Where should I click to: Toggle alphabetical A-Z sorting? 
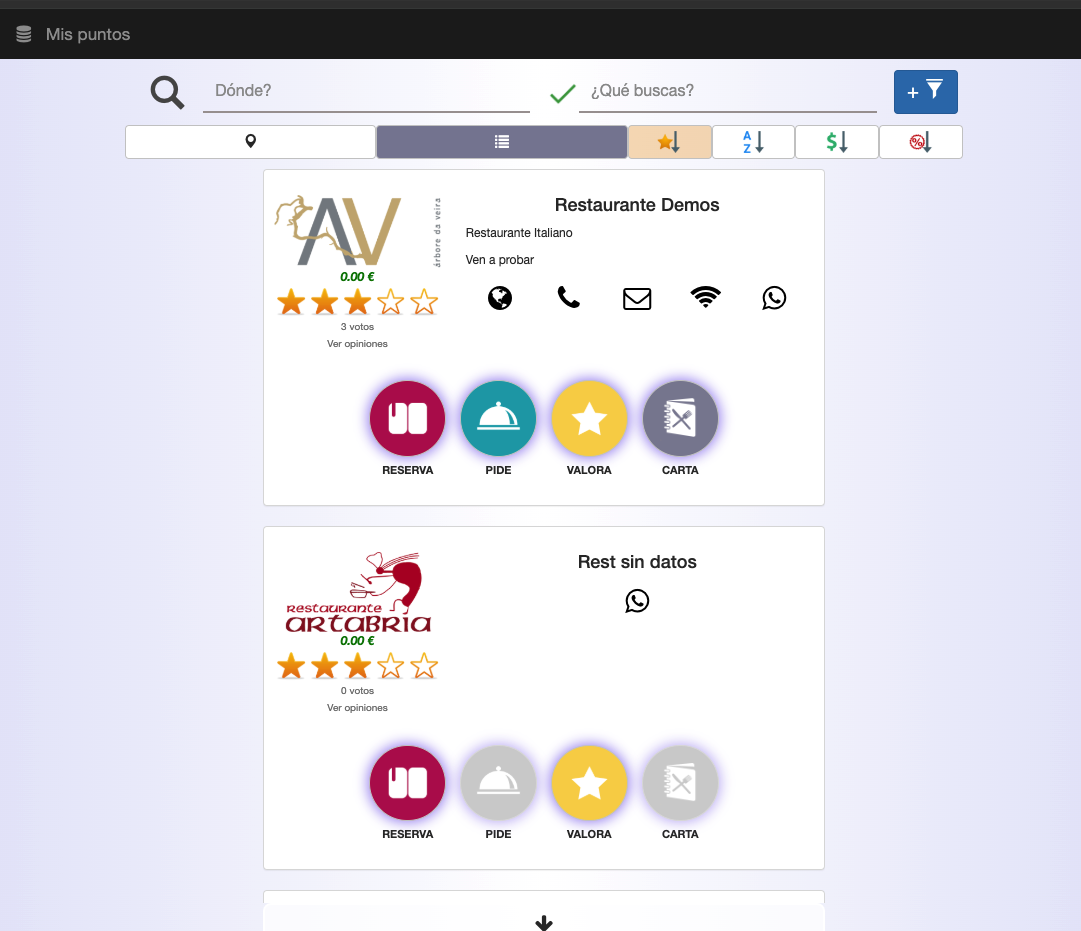tap(753, 142)
